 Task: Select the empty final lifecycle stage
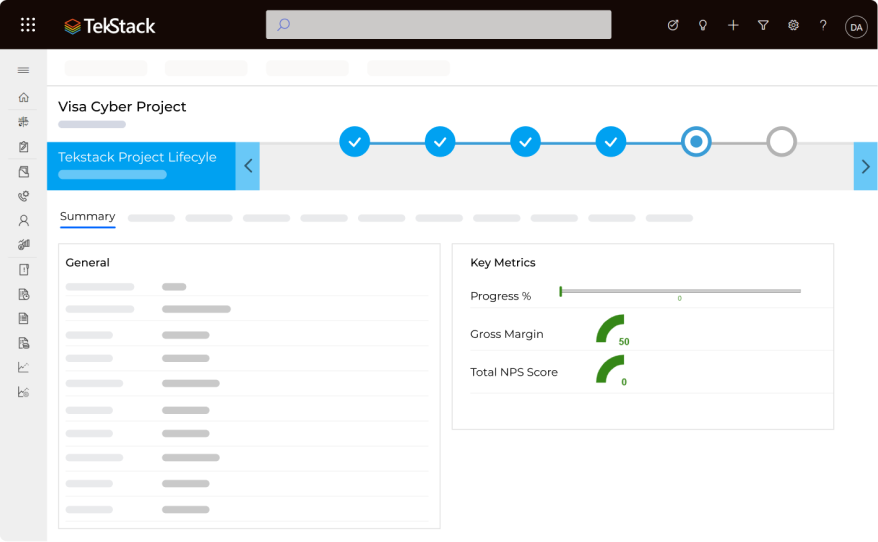coord(782,142)
